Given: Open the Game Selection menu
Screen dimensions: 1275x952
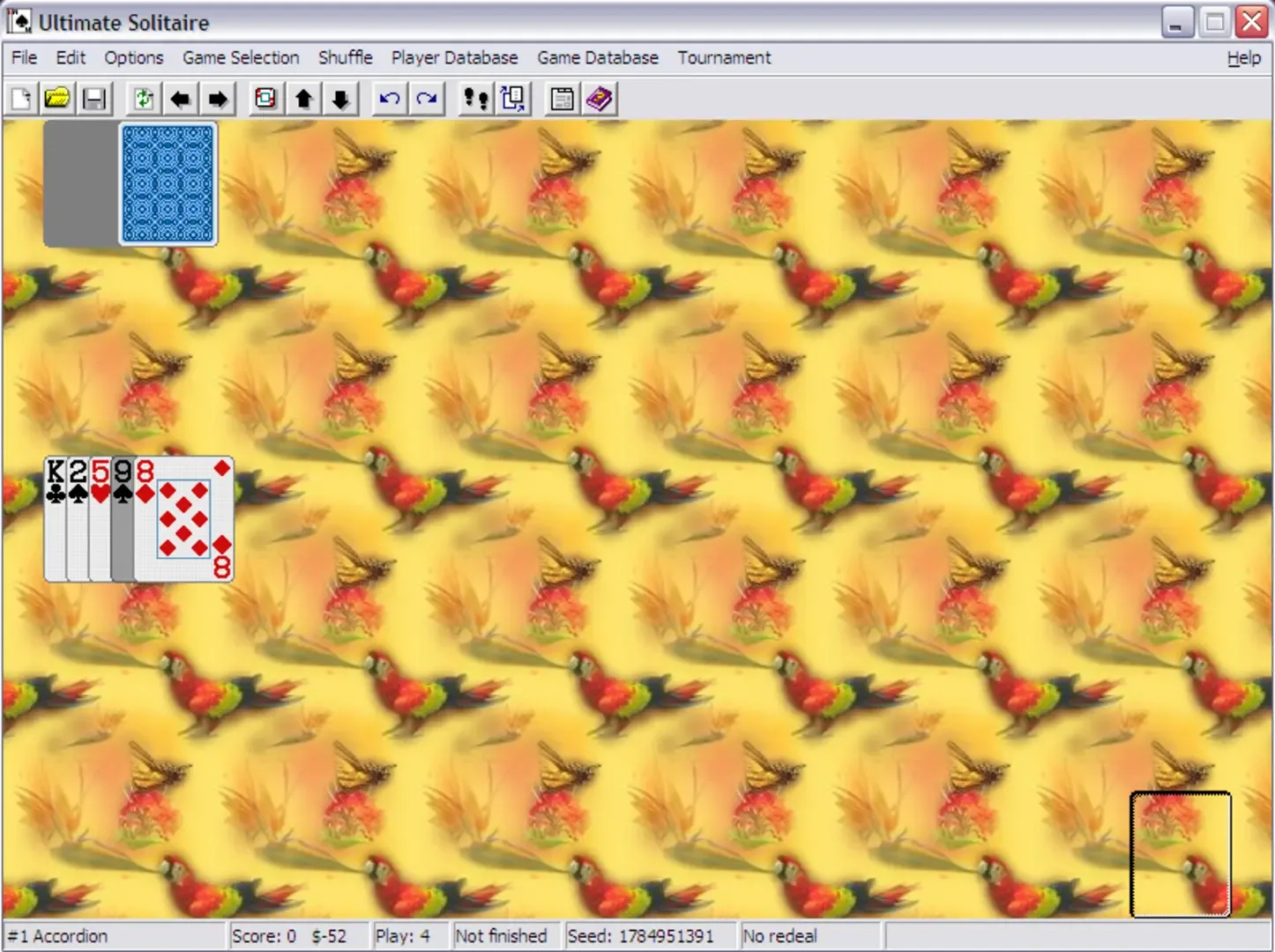Looking at the screenshot, I should coord(241,57).
